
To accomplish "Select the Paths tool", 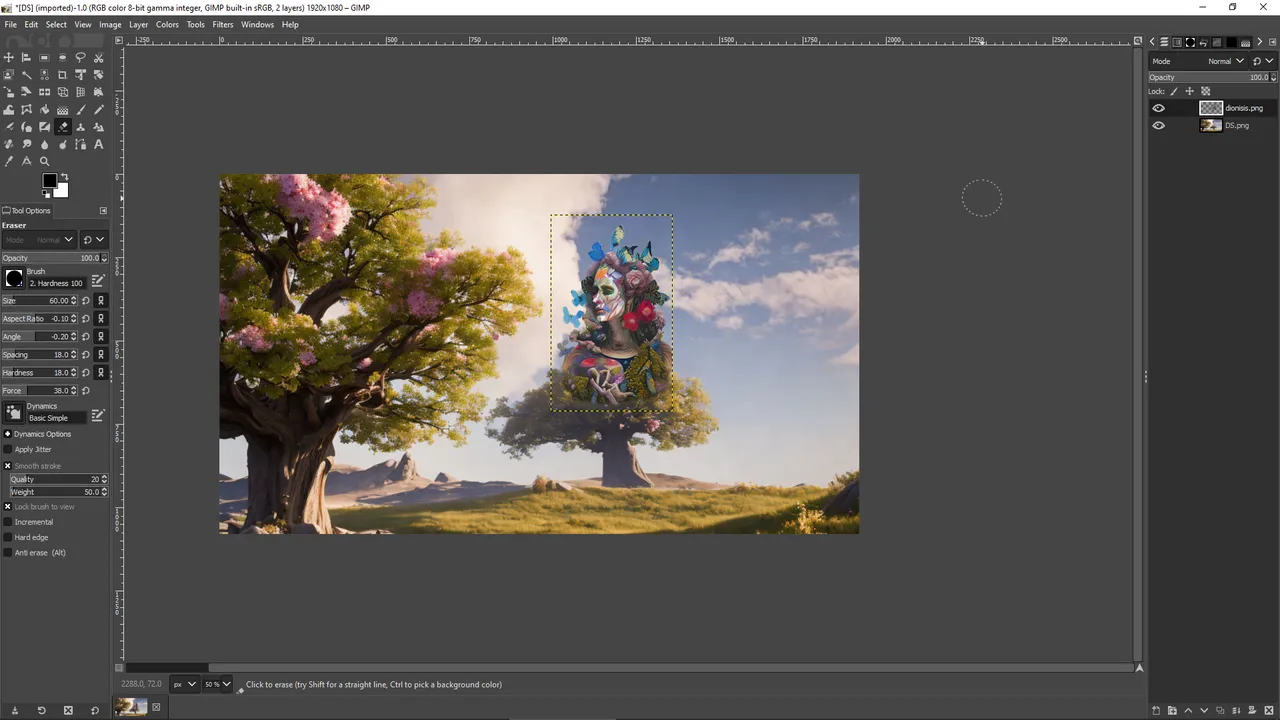I will pos(80,144).
